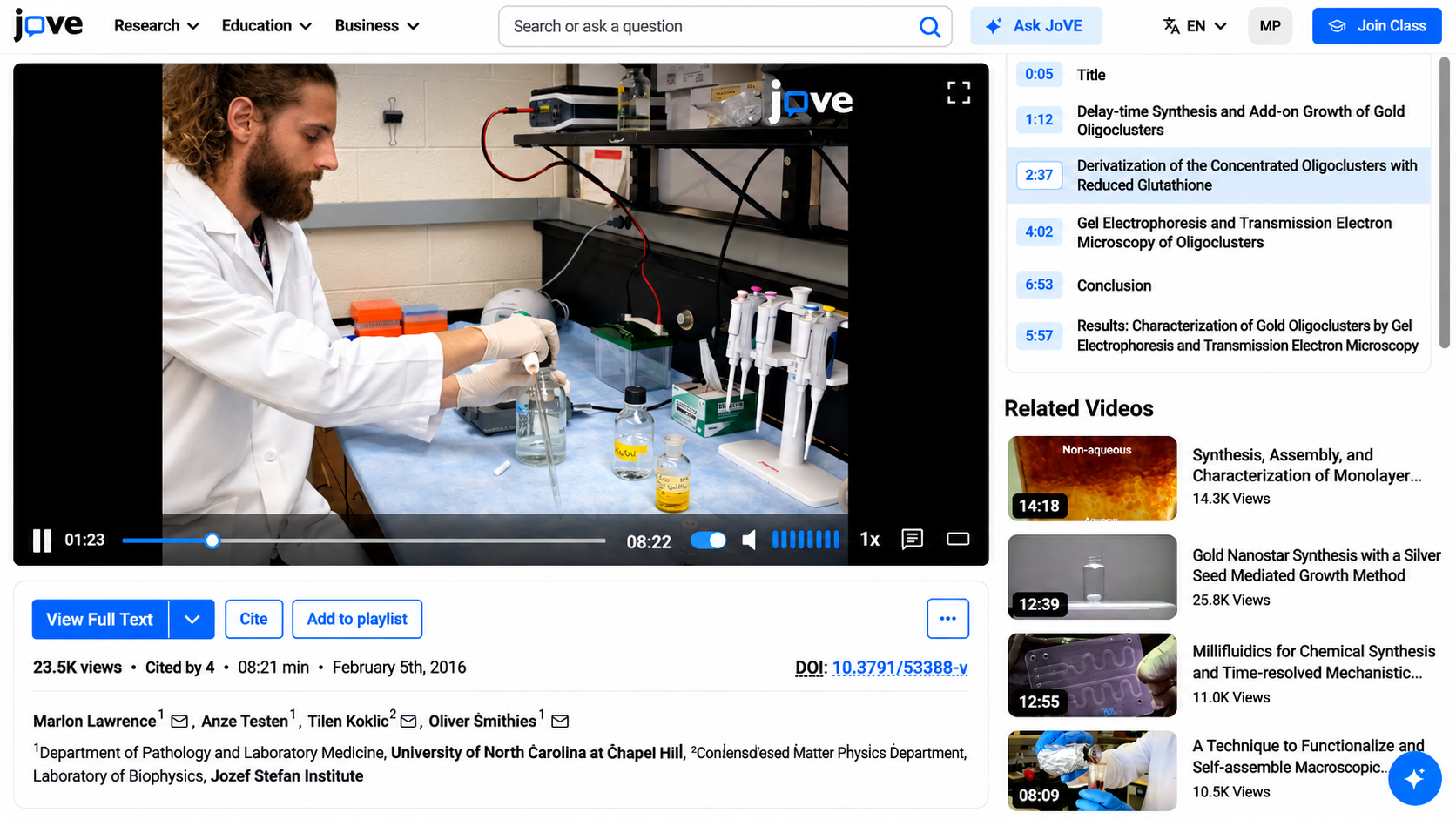Open the Business menu
The height and width of the screenshot is (819, 1456).
[377, 26]
